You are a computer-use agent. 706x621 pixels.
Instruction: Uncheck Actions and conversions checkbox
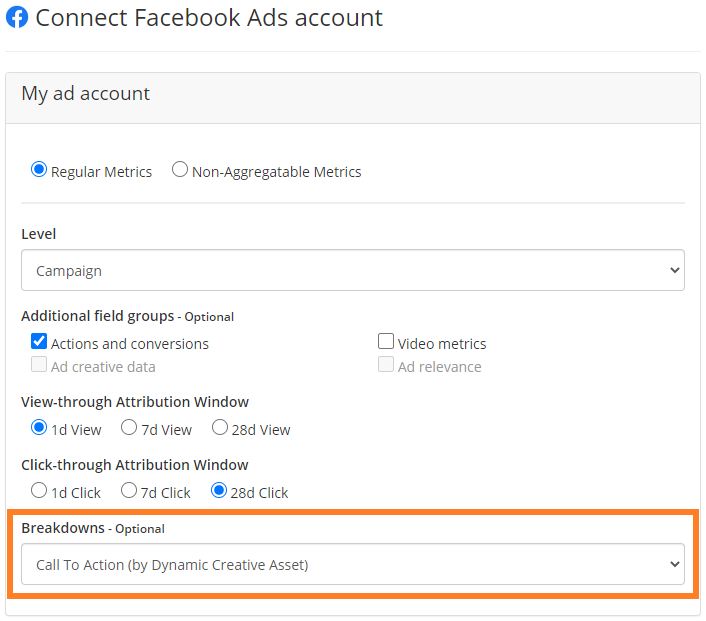coord(39,341)
